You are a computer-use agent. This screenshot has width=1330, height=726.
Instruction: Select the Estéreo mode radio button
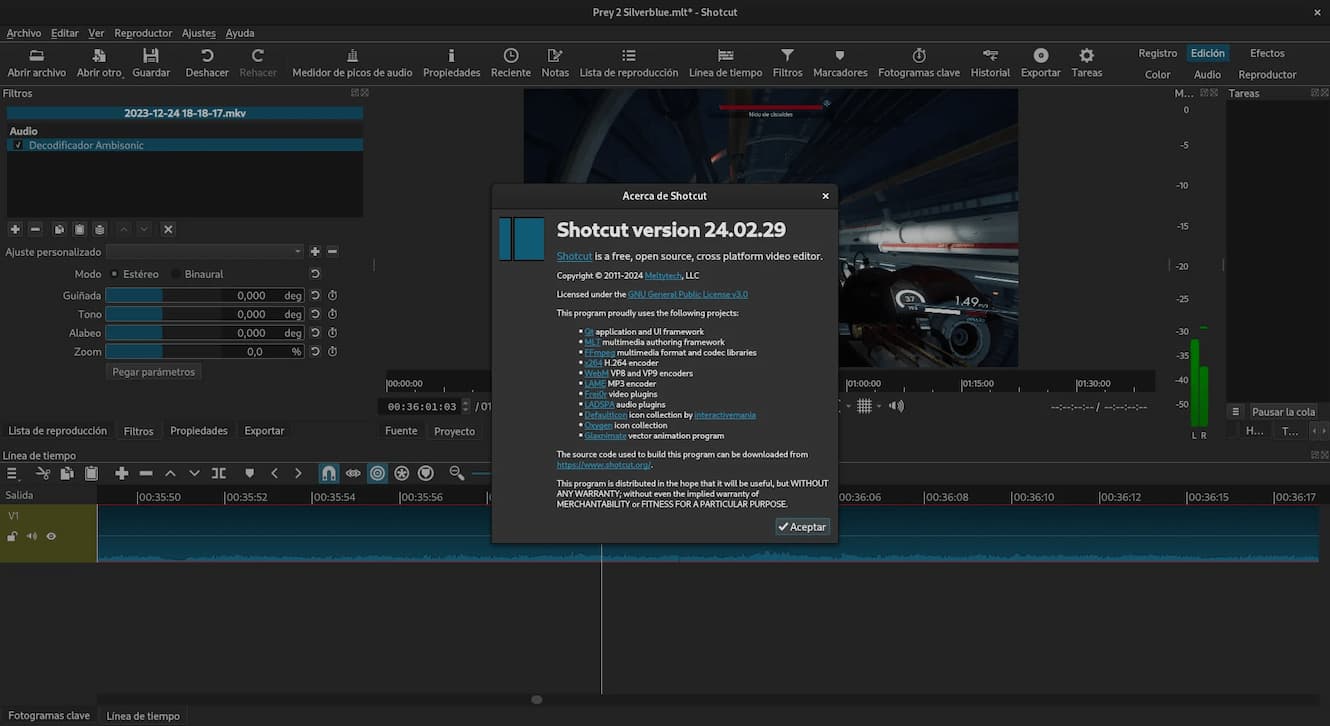click(114, 274)
